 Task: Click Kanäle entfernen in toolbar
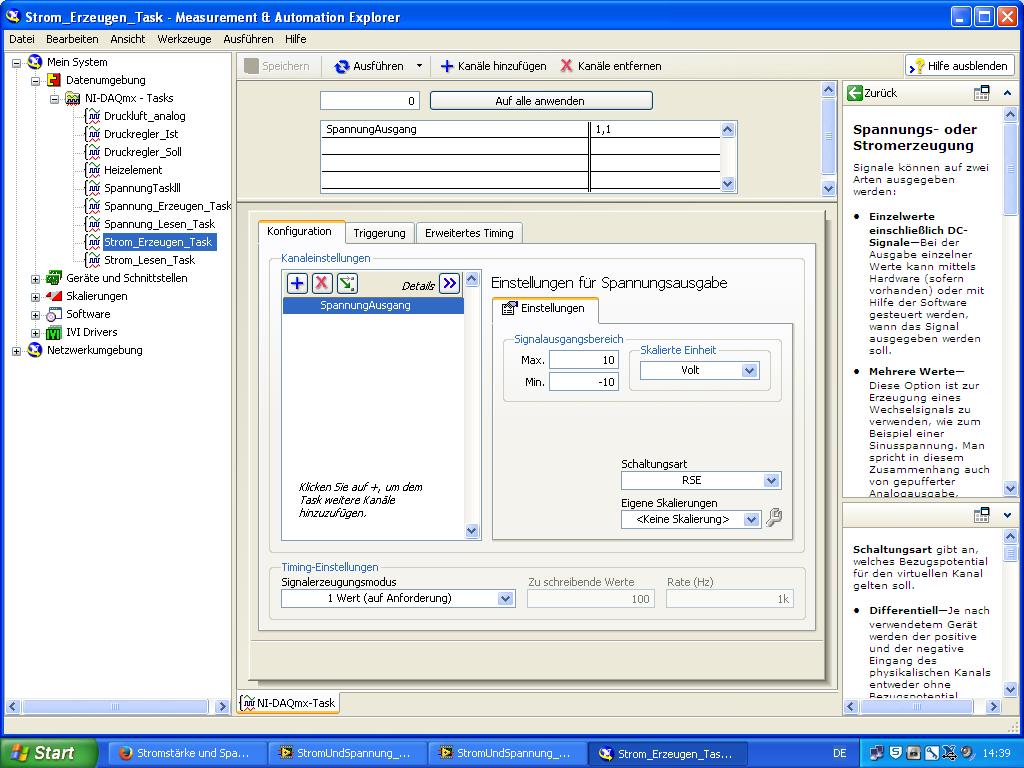[610, 66]
